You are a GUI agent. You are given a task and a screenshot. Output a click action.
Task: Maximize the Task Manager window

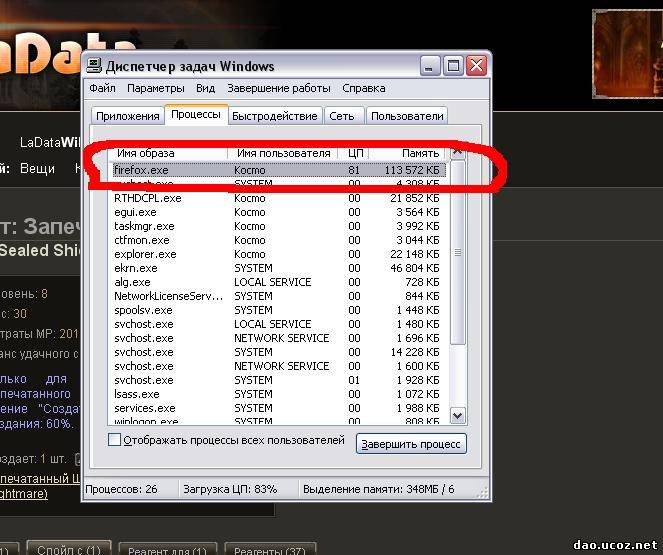453,66
